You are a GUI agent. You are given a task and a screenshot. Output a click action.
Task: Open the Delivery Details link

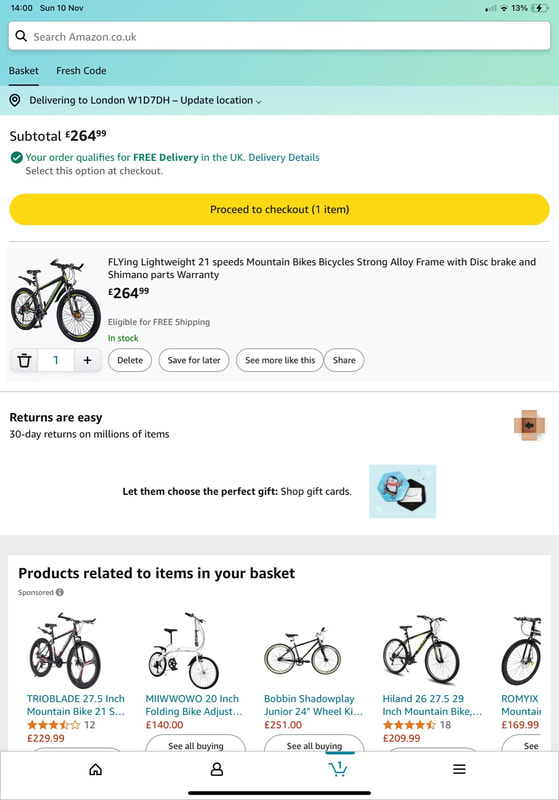[284, 158]
